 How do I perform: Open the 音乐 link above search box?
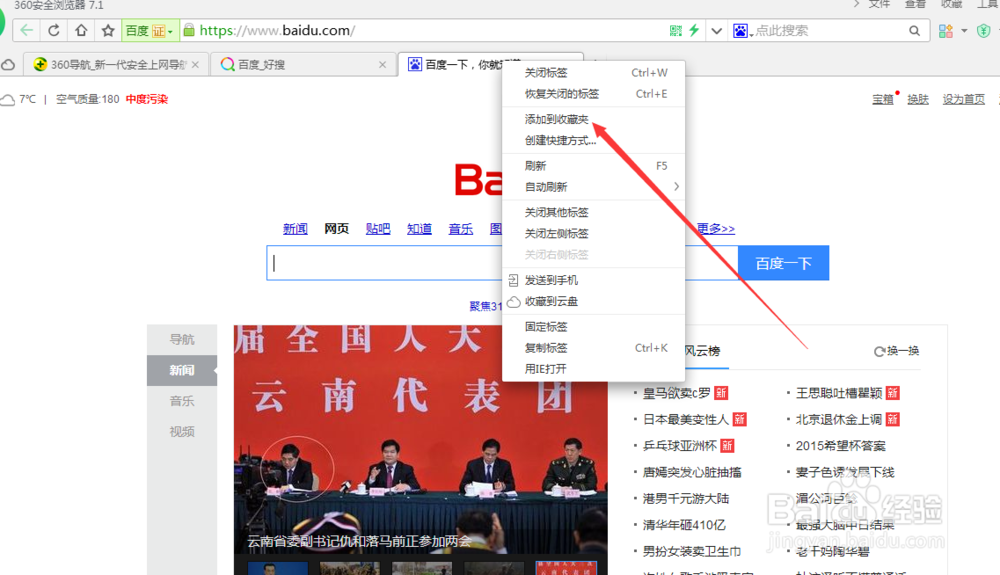click(x=460, y=229)
